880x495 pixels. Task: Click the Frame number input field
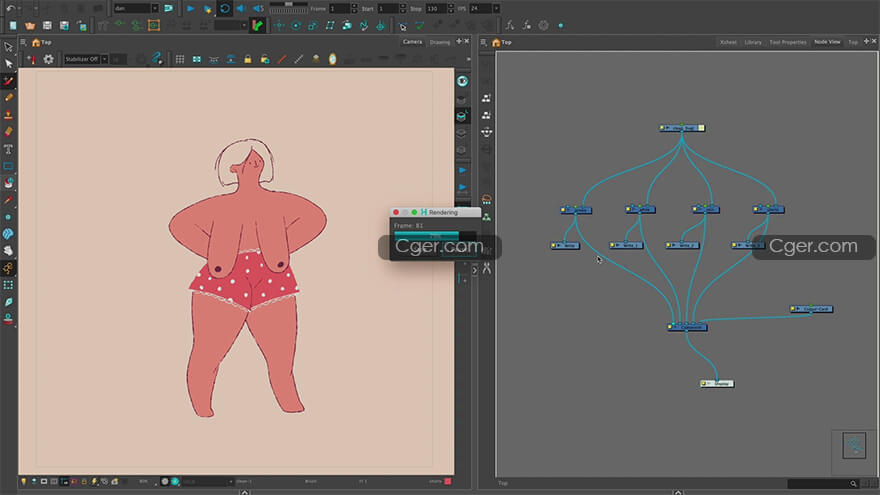[x=340, y=8]
